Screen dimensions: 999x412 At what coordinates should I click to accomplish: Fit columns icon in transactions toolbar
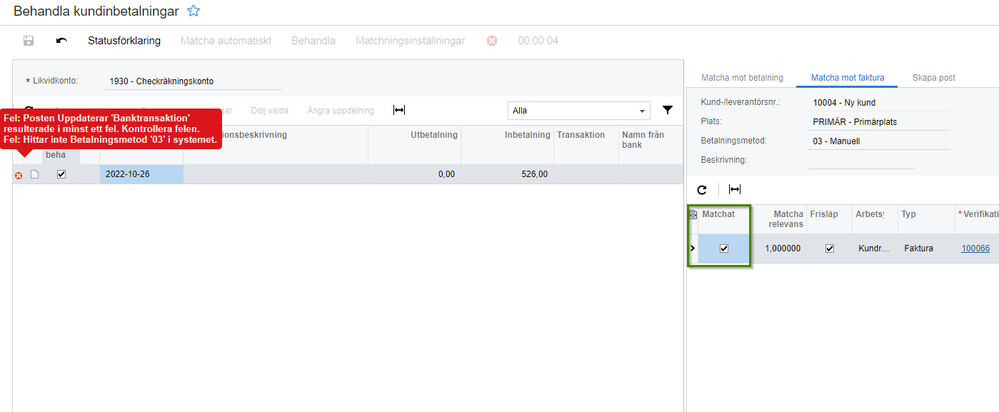click(x=399, y=110)
